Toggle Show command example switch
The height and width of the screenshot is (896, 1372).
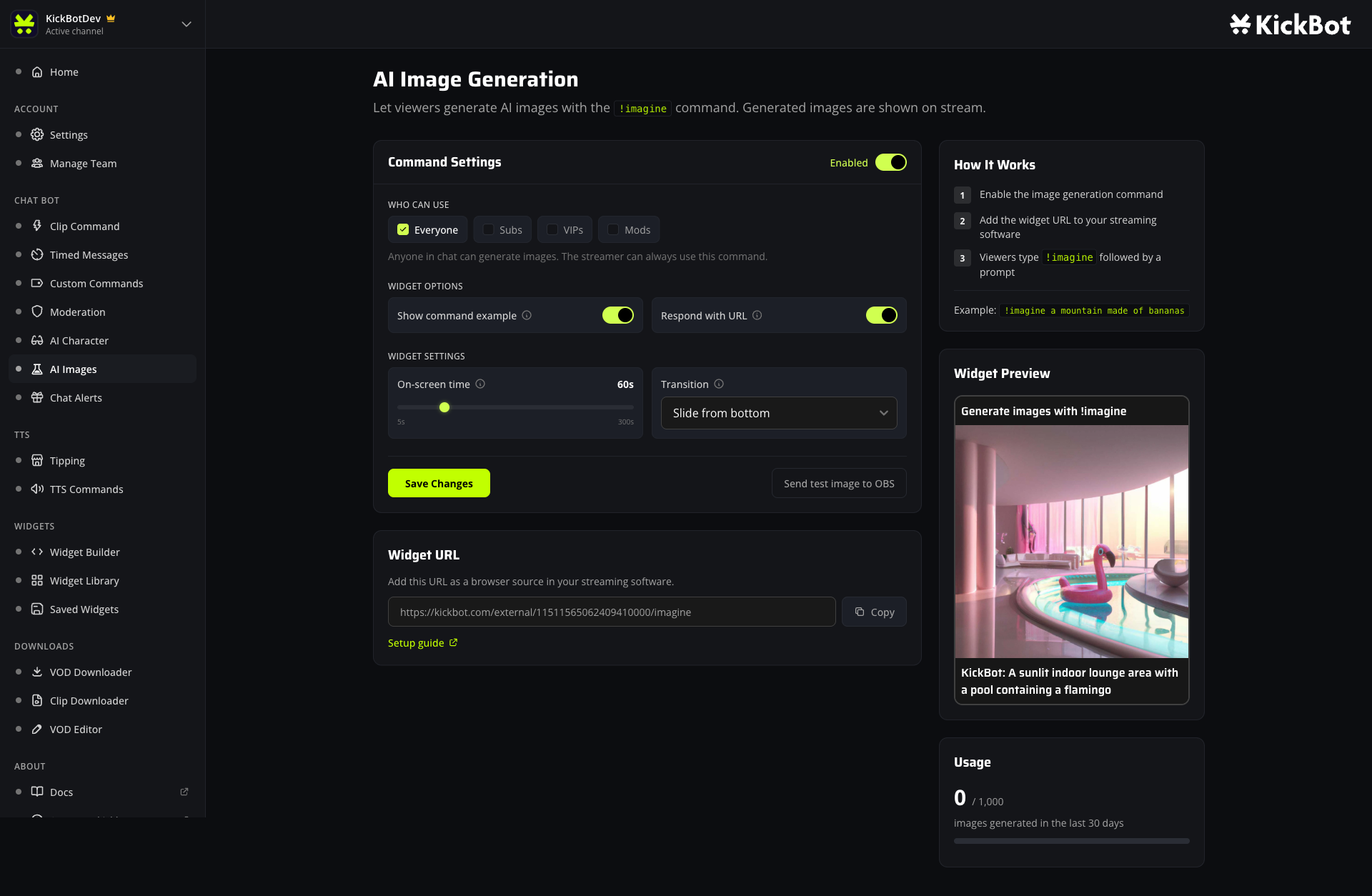click(x=618, y=315)
